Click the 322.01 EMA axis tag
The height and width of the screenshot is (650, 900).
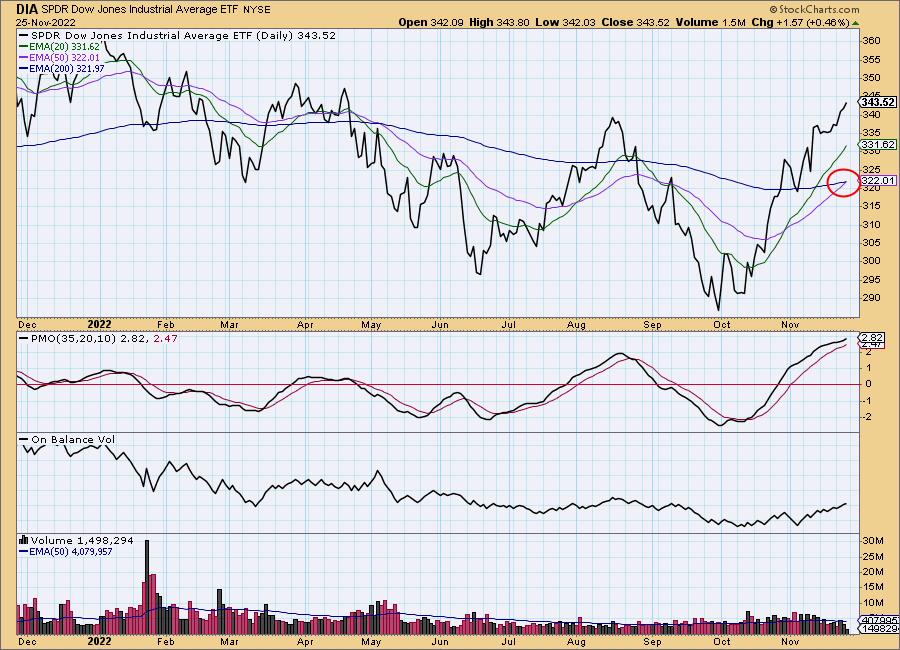(x=878, y=180)
